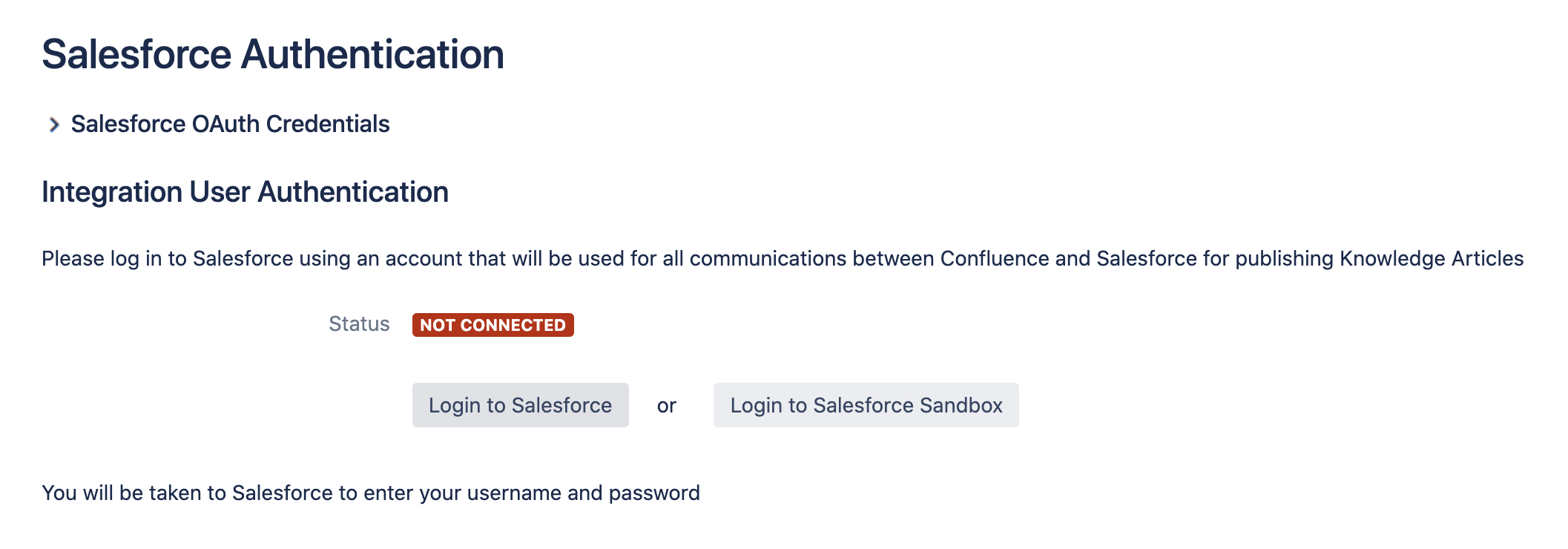Click the word 'communications' in the description
The width and height of the screenshot is (1568, 549).
768,258
